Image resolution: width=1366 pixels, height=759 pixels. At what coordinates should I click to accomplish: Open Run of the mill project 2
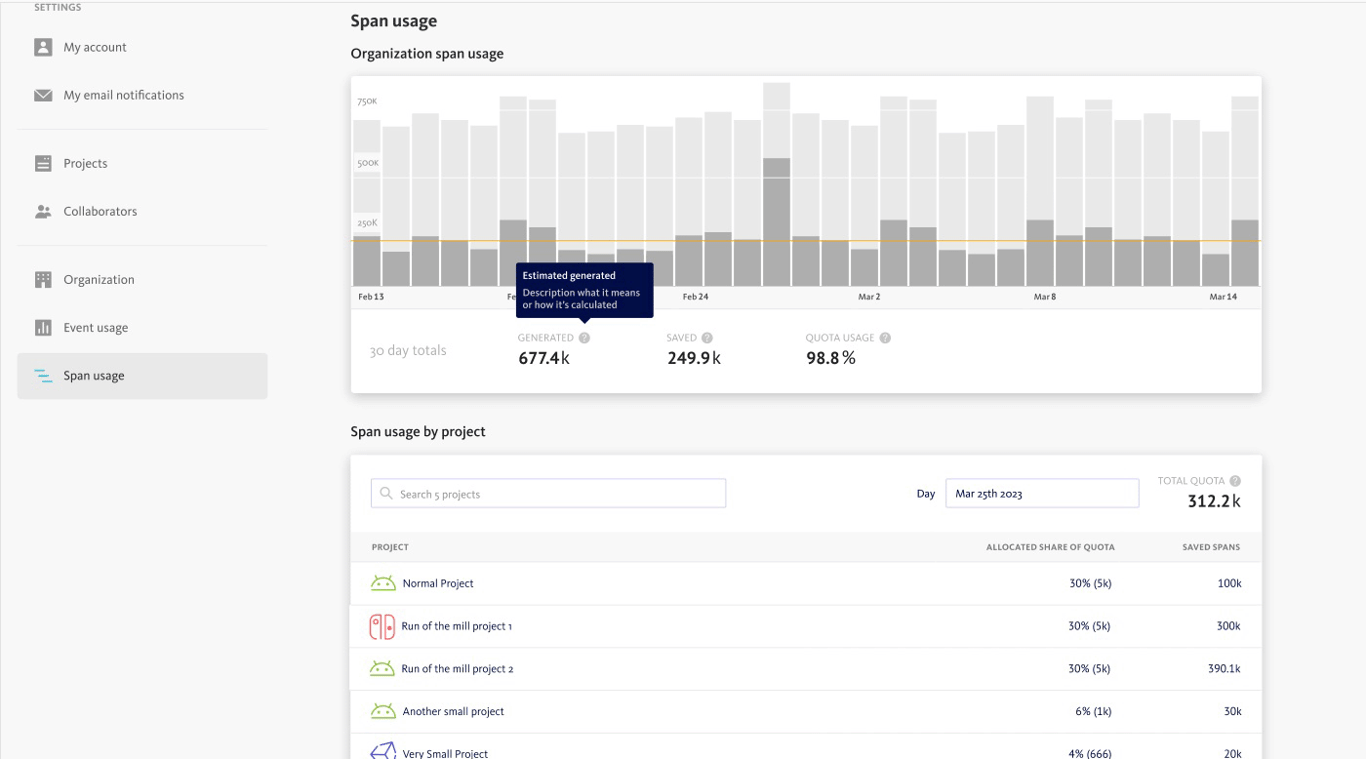(457, 669)
